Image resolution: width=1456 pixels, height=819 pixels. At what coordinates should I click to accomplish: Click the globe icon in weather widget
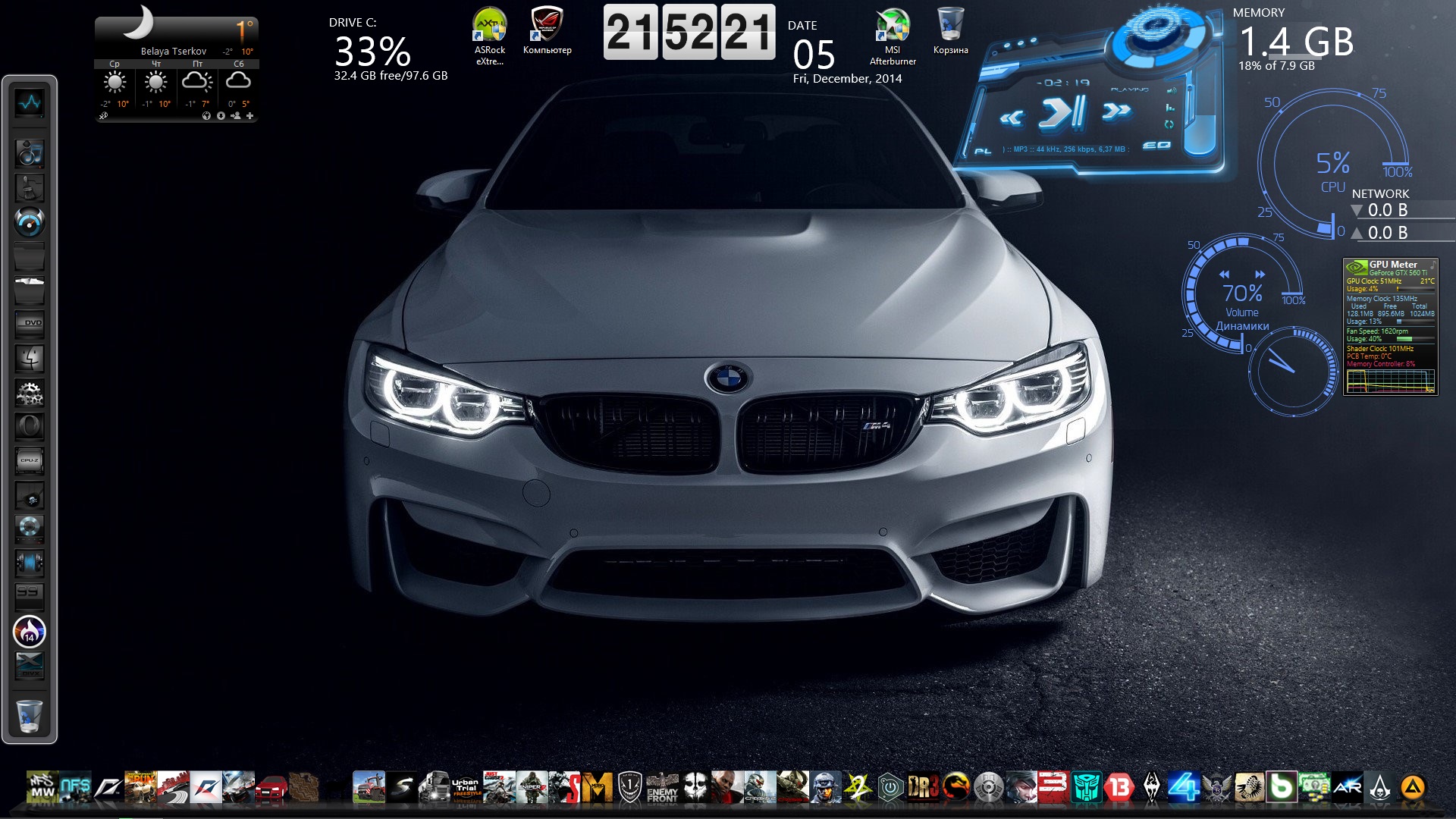pyautogui.click(x=206, y=116)
